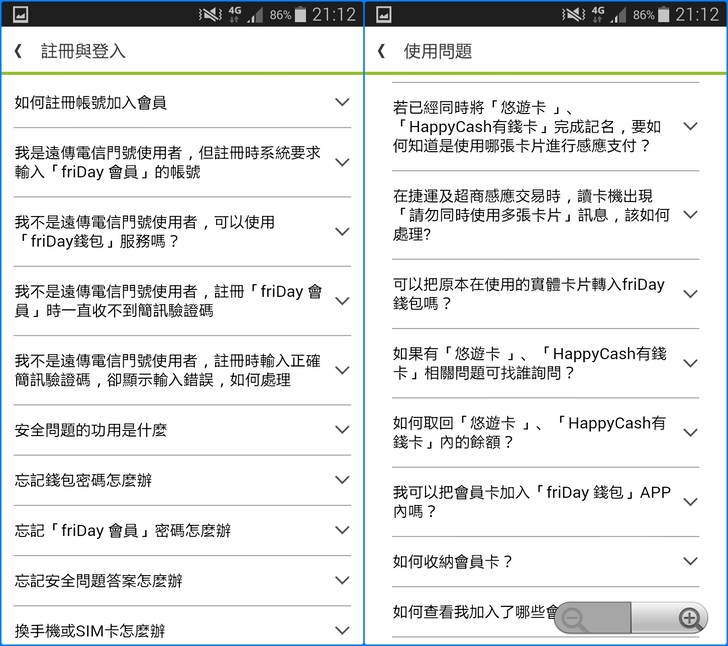728x646 pixels.
Task: Expand chevron next to 如何收納會員卡？
Action: tap(691, 561)
